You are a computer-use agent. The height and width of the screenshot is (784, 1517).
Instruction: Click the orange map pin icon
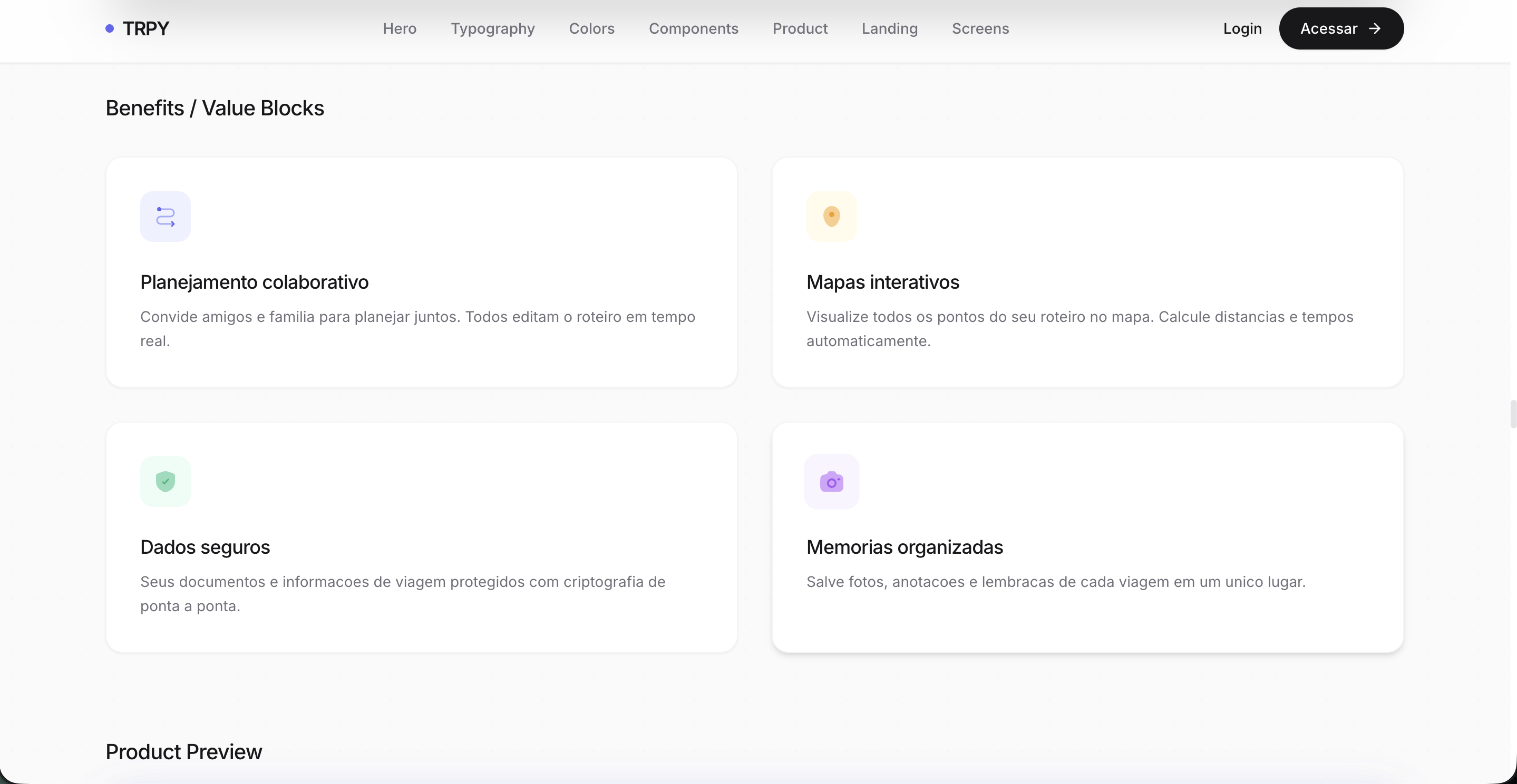[x=832, y=217]
